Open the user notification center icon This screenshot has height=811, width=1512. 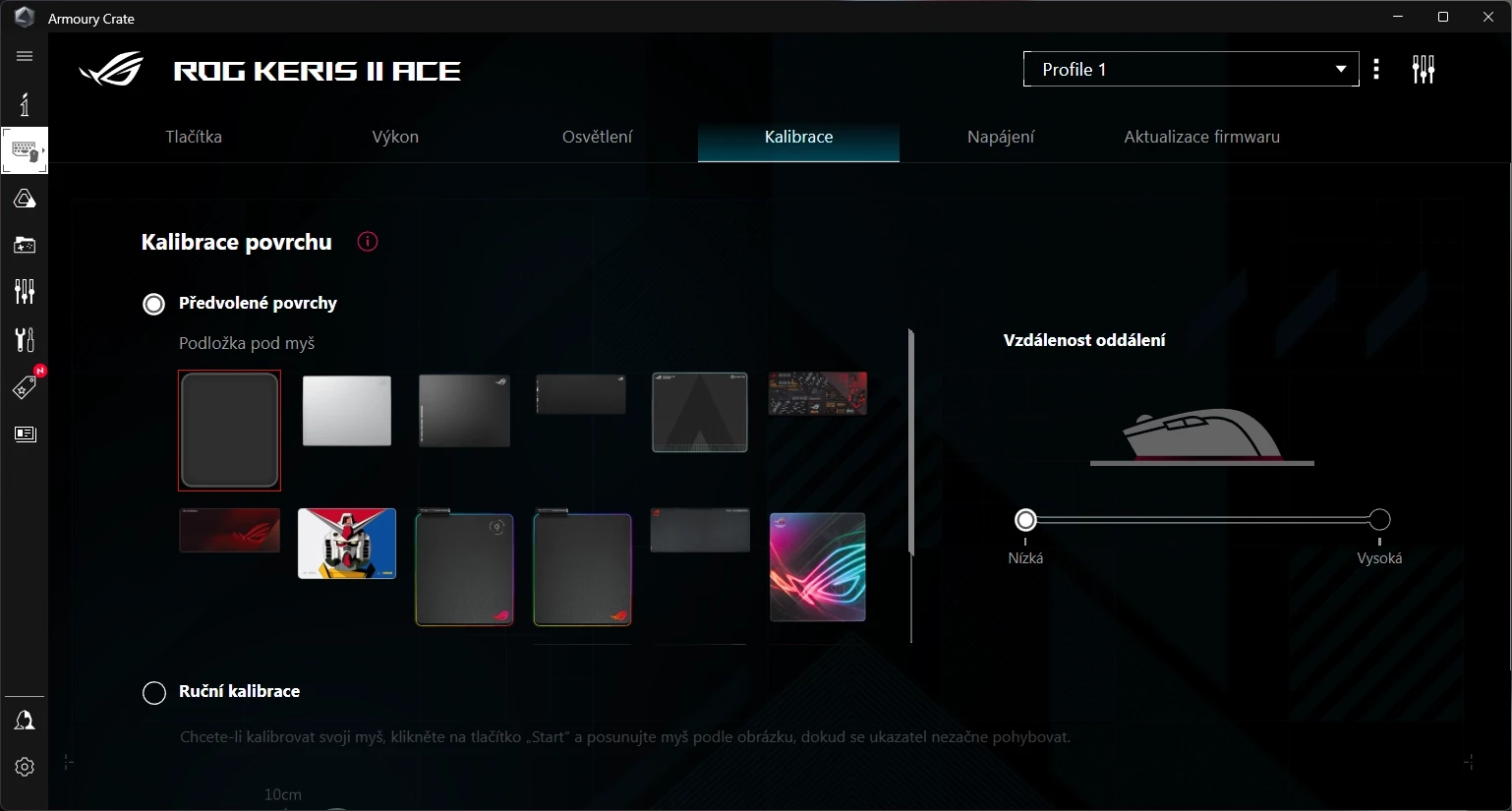point(25,721)
